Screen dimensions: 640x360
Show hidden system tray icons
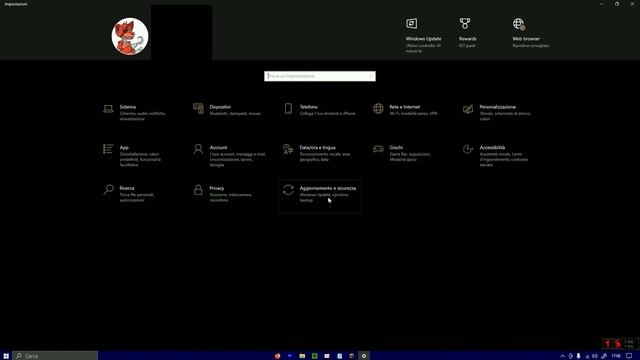pyautogui.click(x=562, y=356)
